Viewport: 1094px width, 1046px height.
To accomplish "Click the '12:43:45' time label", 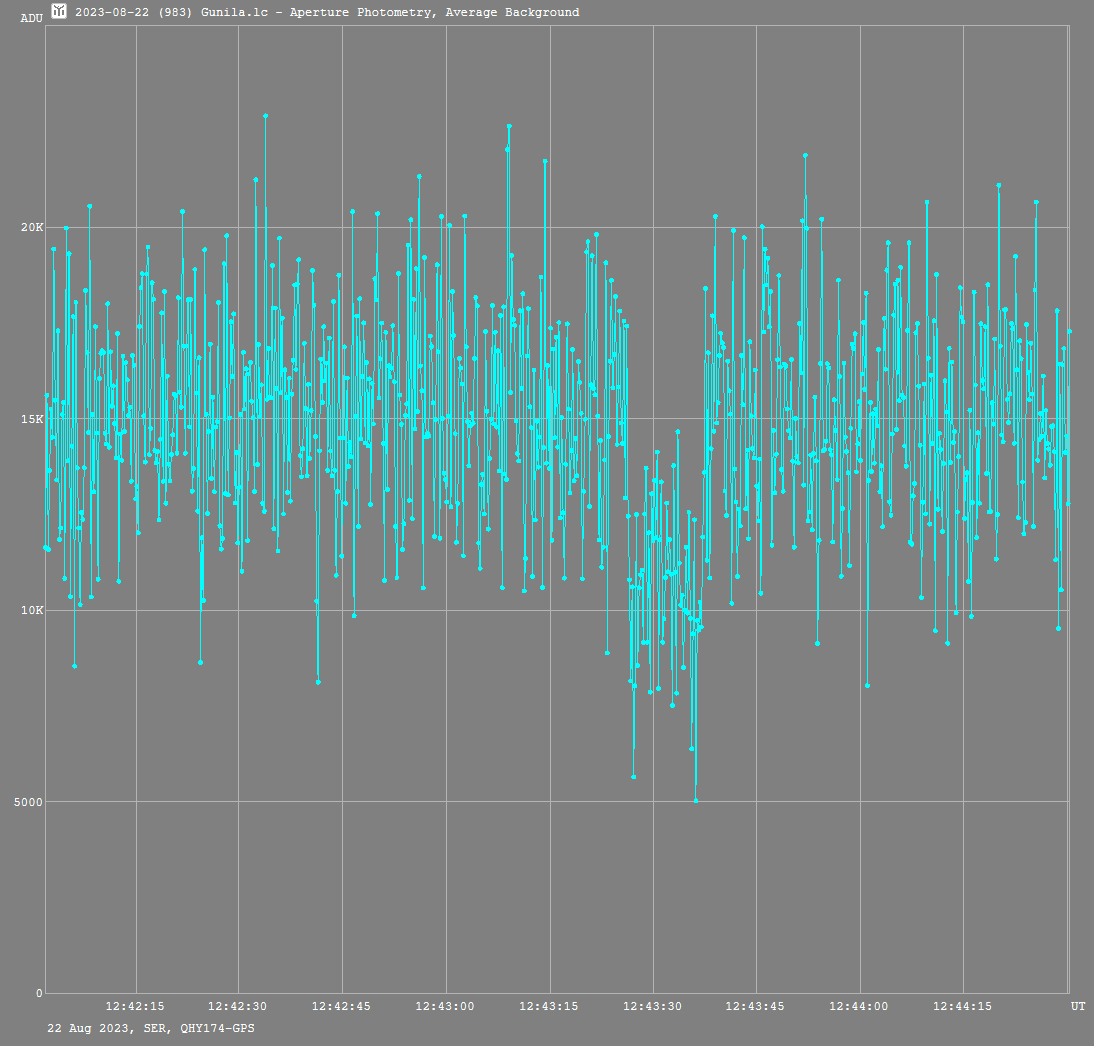I will (x=755, y=1006).
